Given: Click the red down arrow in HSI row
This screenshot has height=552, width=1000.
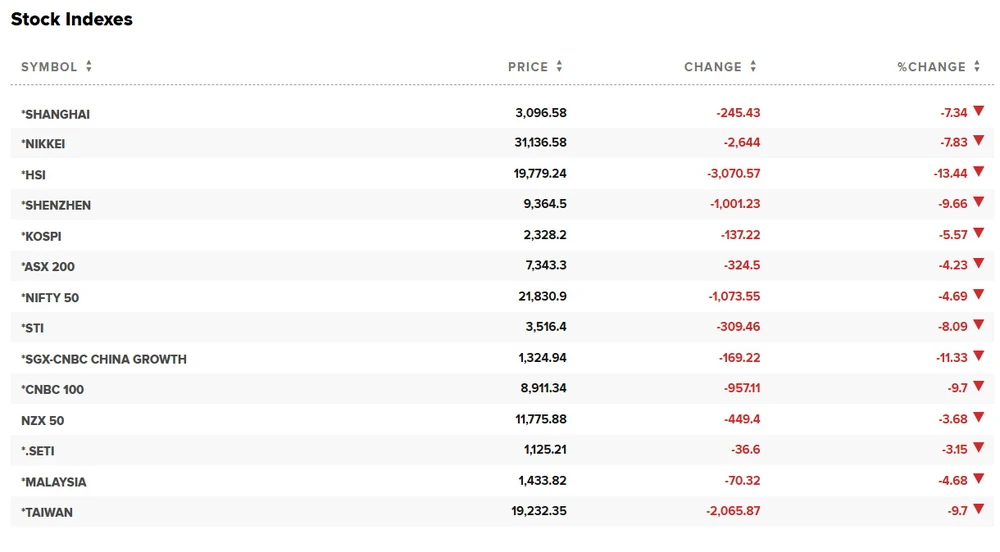Looking at the screenshot, I should tap(979, 173).
